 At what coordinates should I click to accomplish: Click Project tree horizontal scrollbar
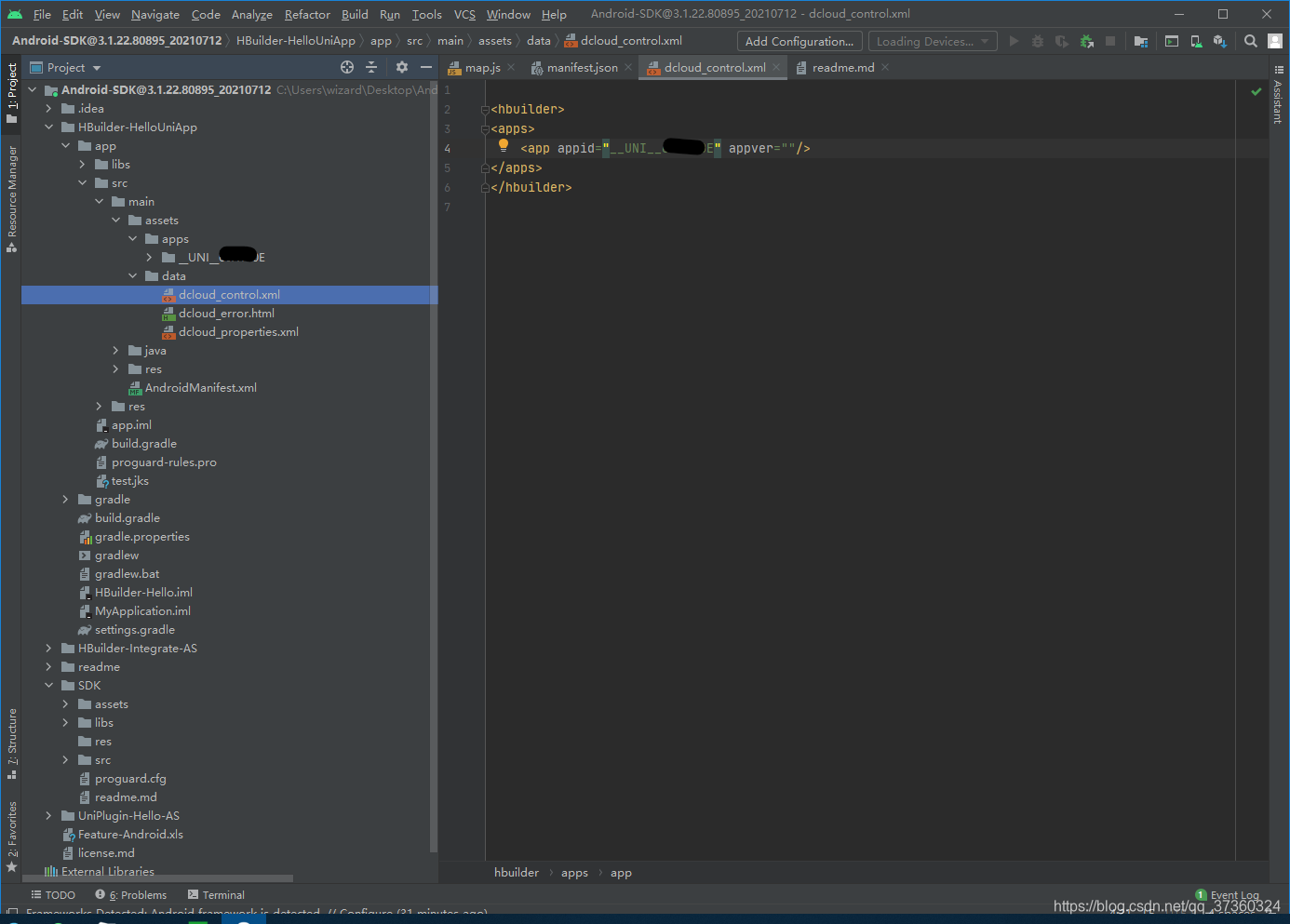pyautogui.click(x=156, y=878)
